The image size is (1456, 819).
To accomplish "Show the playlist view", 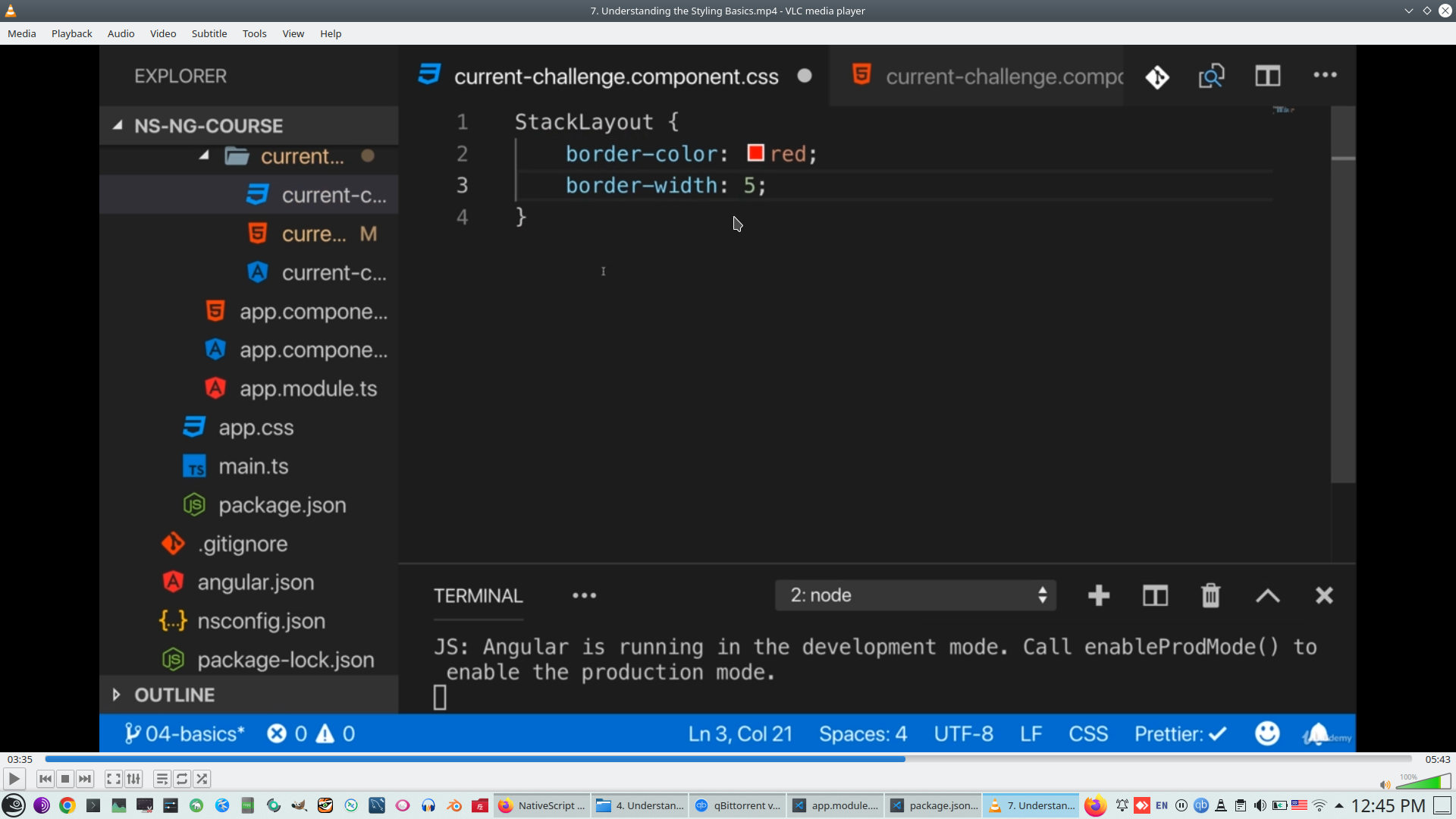I will (162, 779).
